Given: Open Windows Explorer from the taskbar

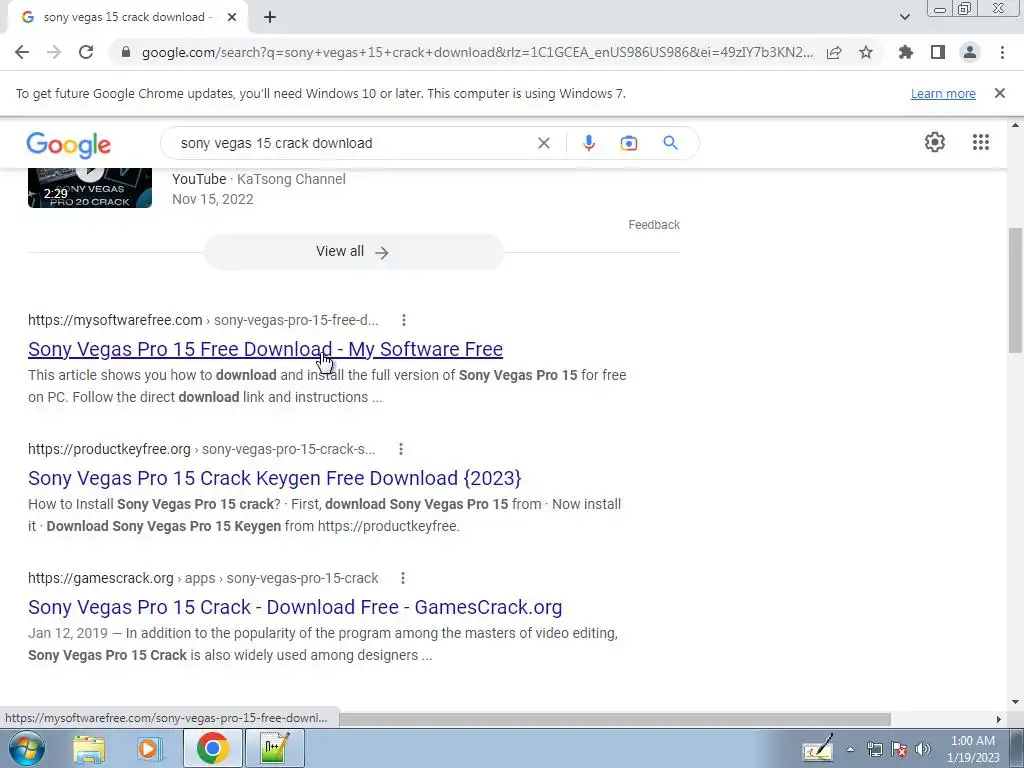Looking at the screenshot, I should click(89, 748).
